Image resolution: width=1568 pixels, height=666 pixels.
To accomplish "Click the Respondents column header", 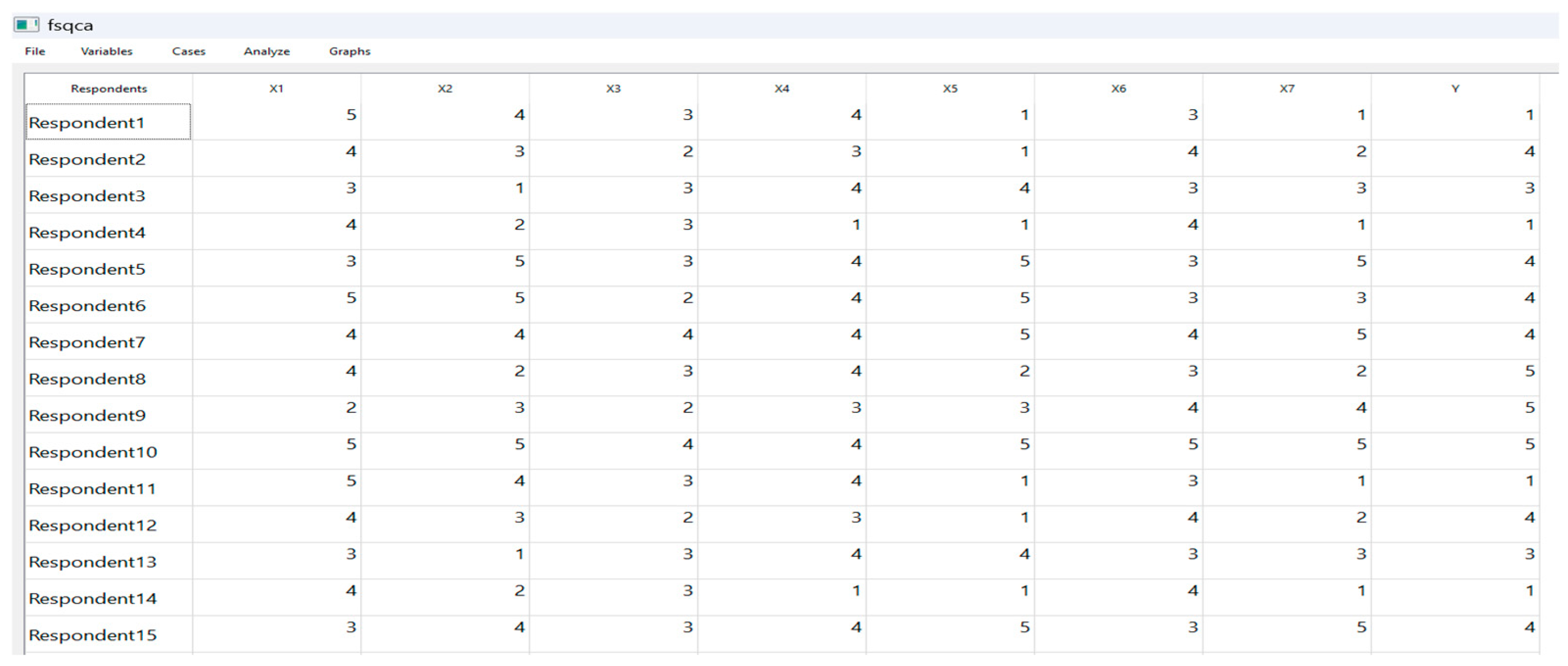I will coord(108,89).
